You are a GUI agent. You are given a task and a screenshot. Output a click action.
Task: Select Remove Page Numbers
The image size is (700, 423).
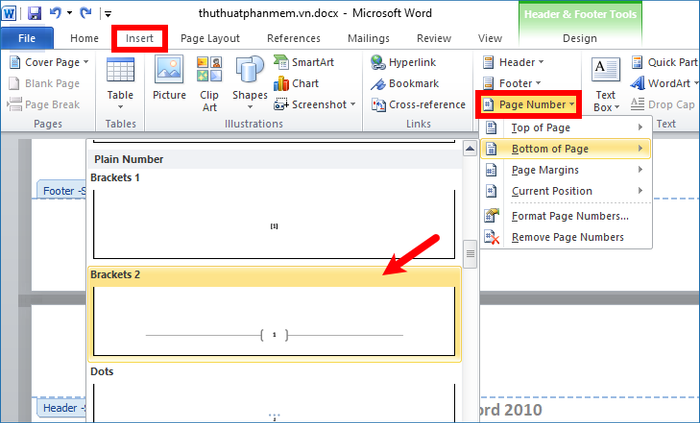(x=565, y=237)
